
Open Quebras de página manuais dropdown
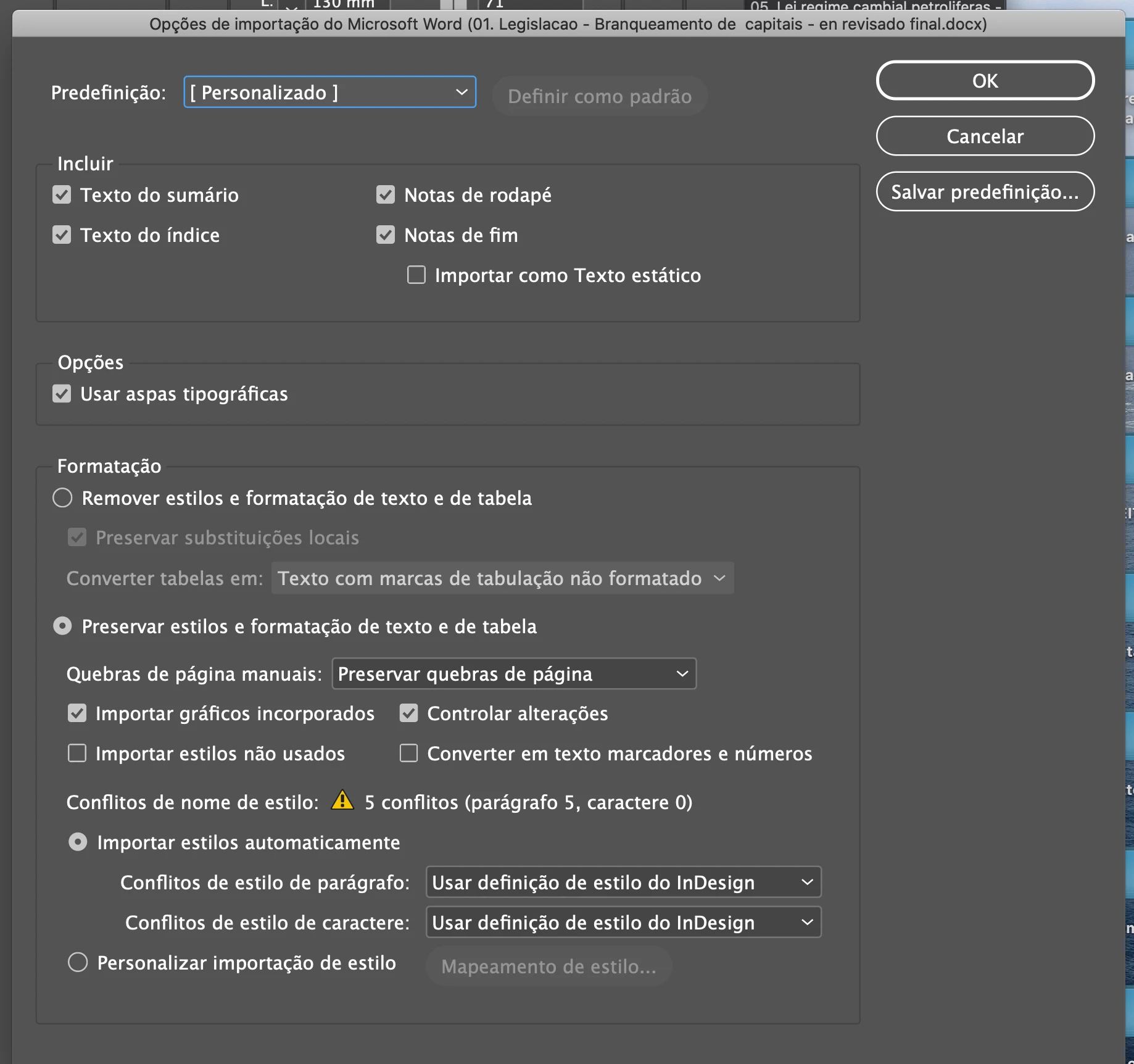click(514, 674)
